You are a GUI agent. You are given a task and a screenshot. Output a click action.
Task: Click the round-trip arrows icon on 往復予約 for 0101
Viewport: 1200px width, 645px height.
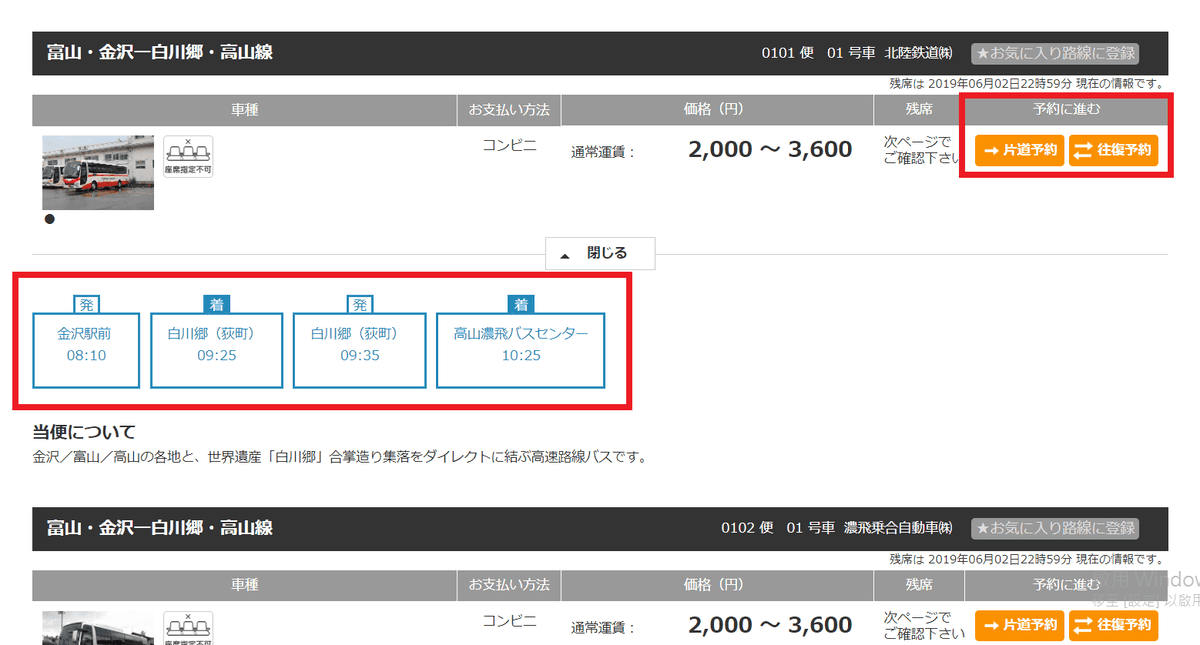coord(1082,150)
